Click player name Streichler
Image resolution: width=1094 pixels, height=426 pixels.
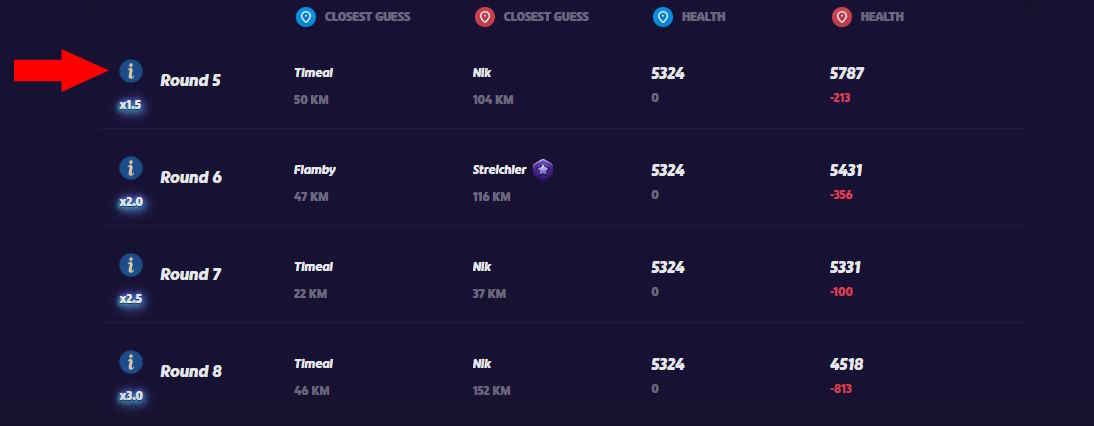tap(499, 170)
